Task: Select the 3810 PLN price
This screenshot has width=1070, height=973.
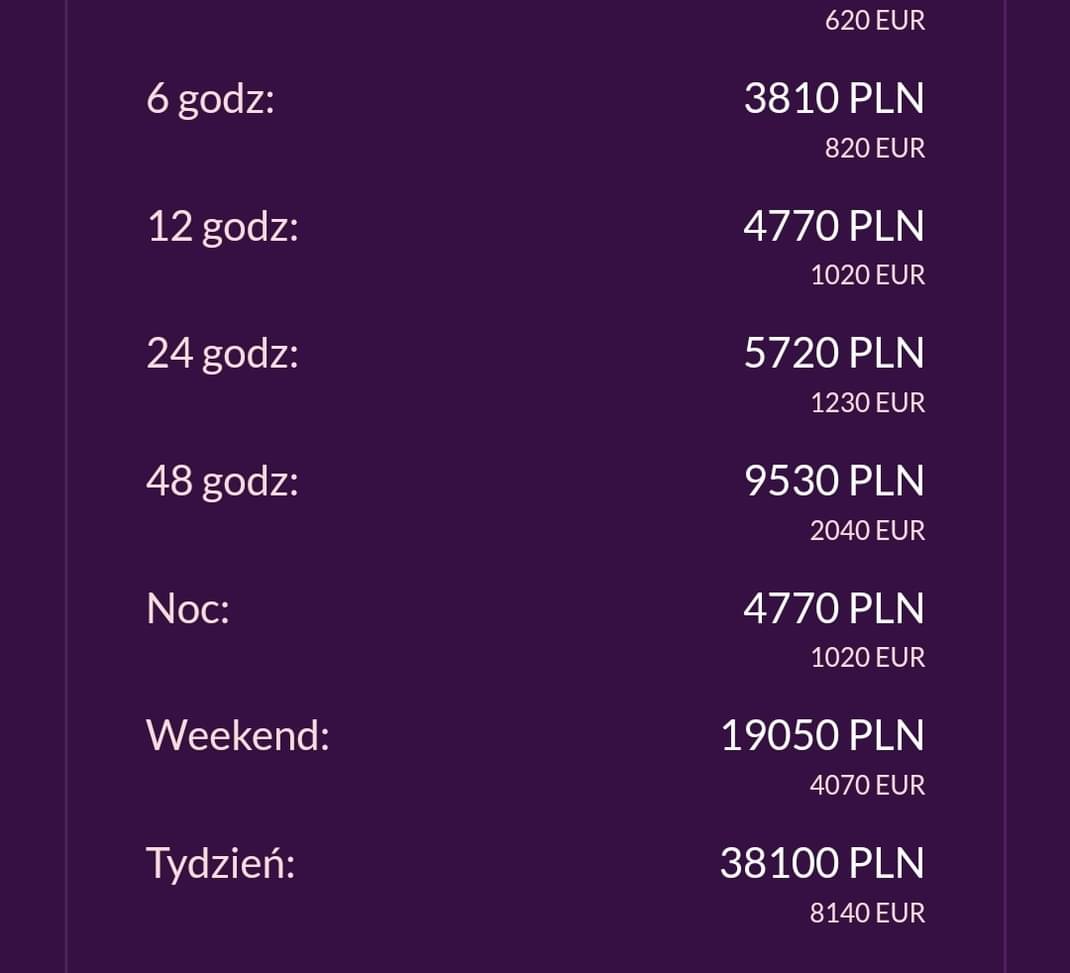Action: 834,99
